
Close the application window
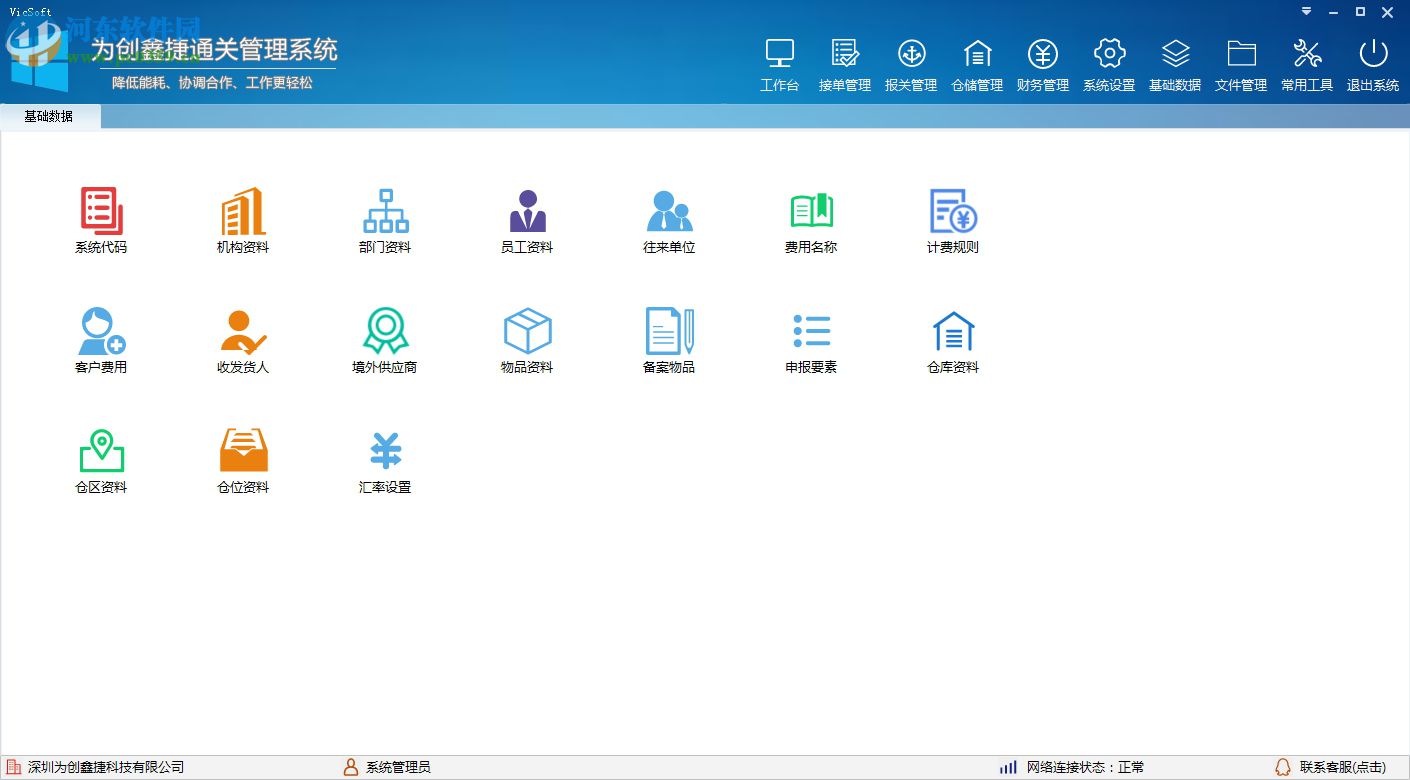(1388, 12)
